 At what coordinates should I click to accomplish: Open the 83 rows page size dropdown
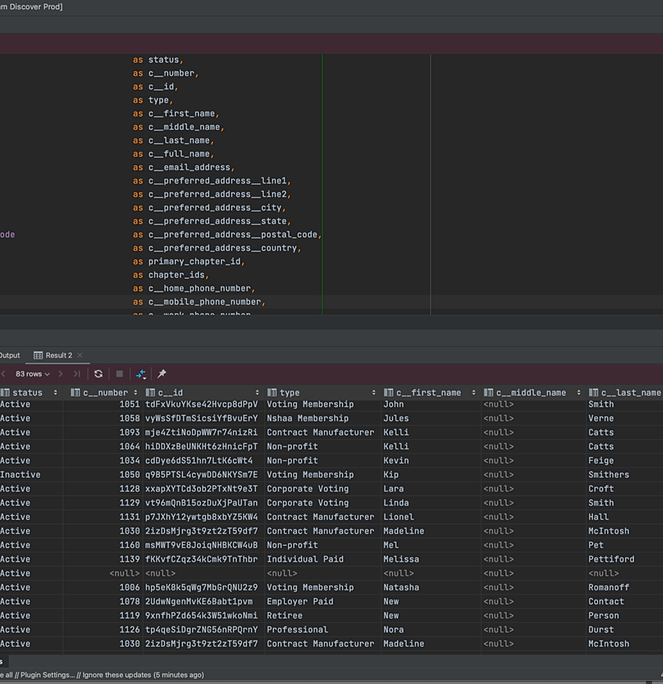[x=33, y=374]
